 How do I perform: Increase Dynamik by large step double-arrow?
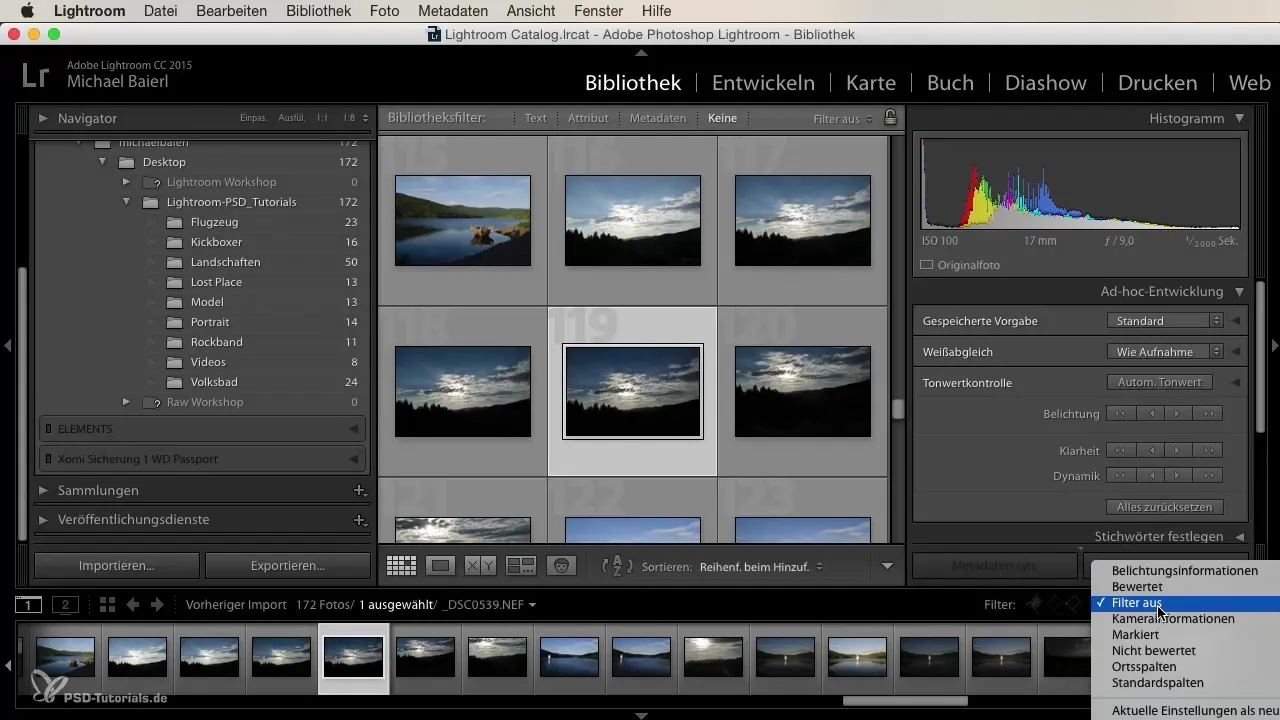pyautogui.click(x=1208, y=475)
